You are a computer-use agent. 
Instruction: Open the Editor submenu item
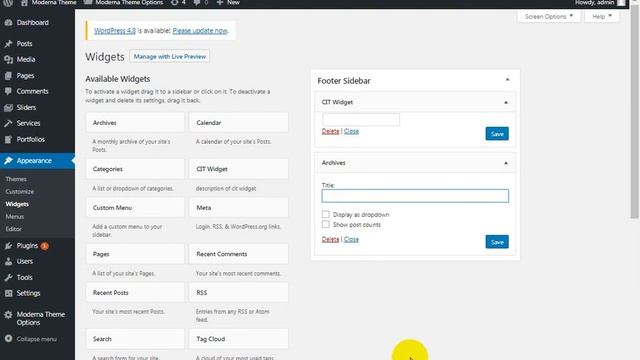click(x=13, y=229)
